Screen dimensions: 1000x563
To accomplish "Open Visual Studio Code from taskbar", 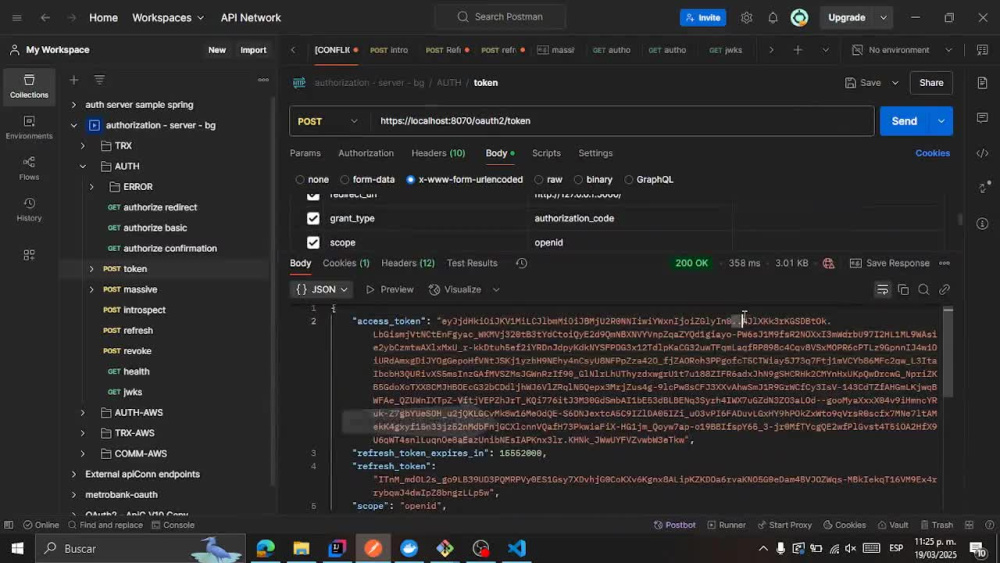I will pyautogui.click(x=517, y=548).
